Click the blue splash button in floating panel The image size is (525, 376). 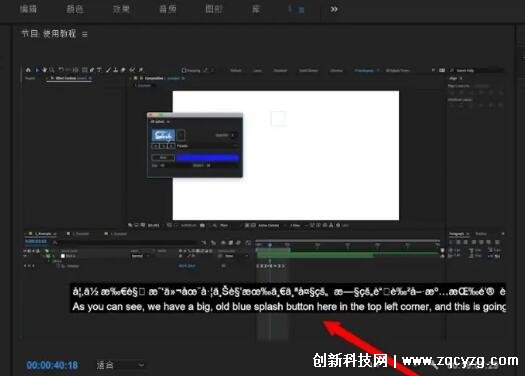(x=163, y=135)
